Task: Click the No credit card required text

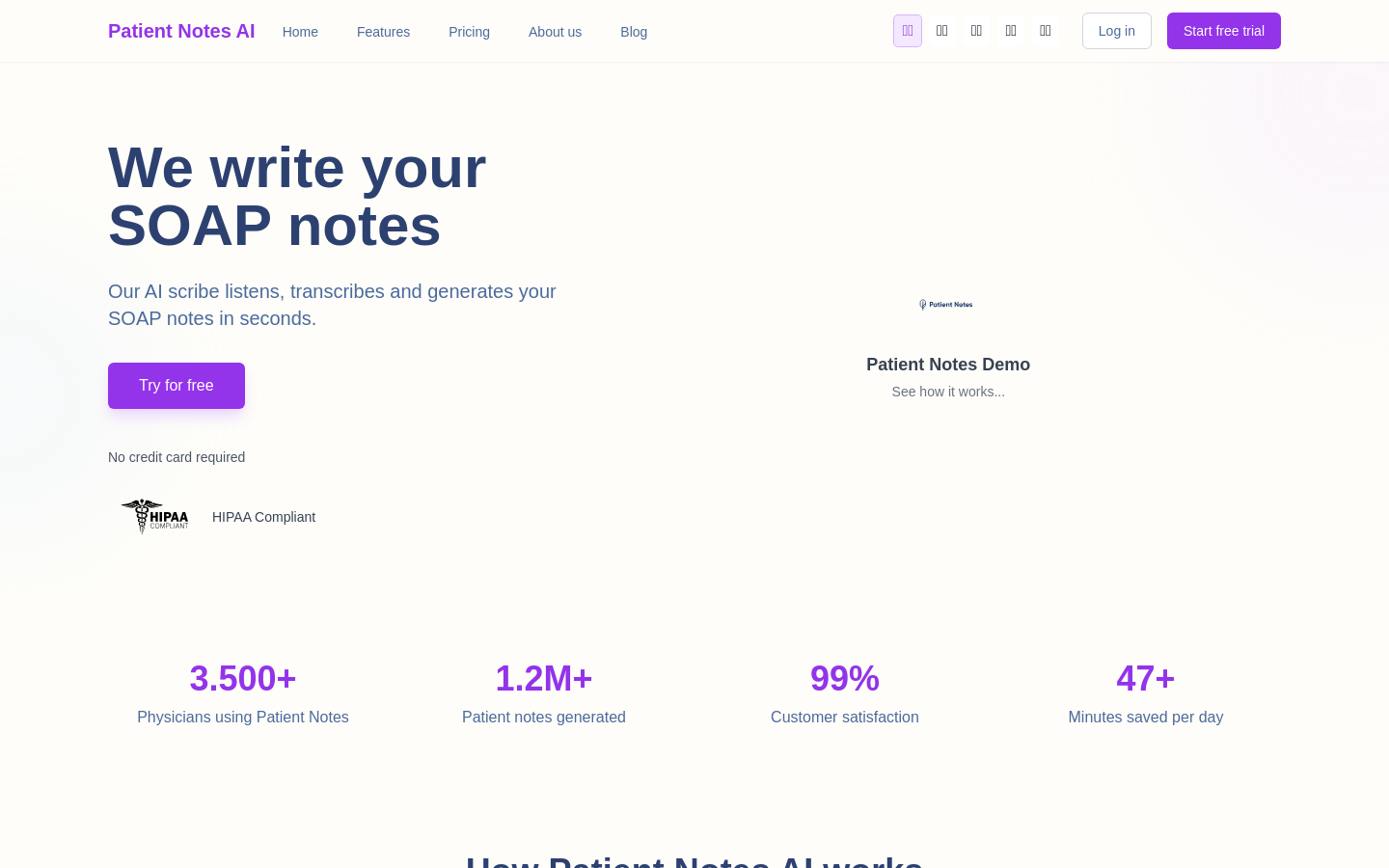Action: tap(177, 457)
